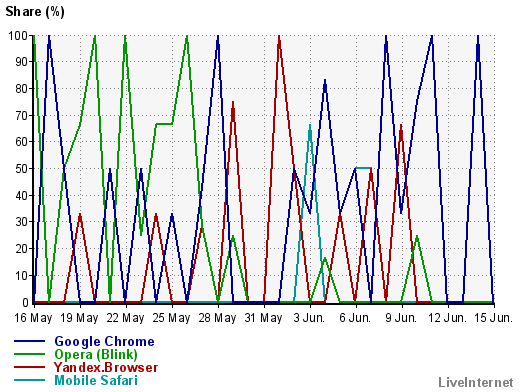Image resolution: width=520 pixels, height=392 pixels.
Task: Click the 3 Jun. date label
Action: pyautogui.click(x=309, y=318)
